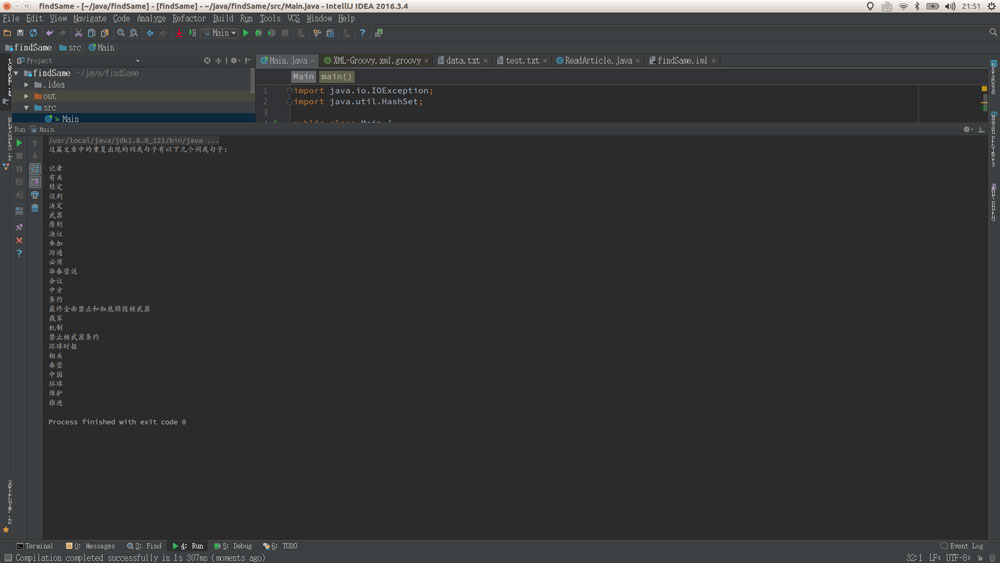Click the Cut scissors icon
The width and height of the screenshot is (1000, 563).
click(78, 33)
